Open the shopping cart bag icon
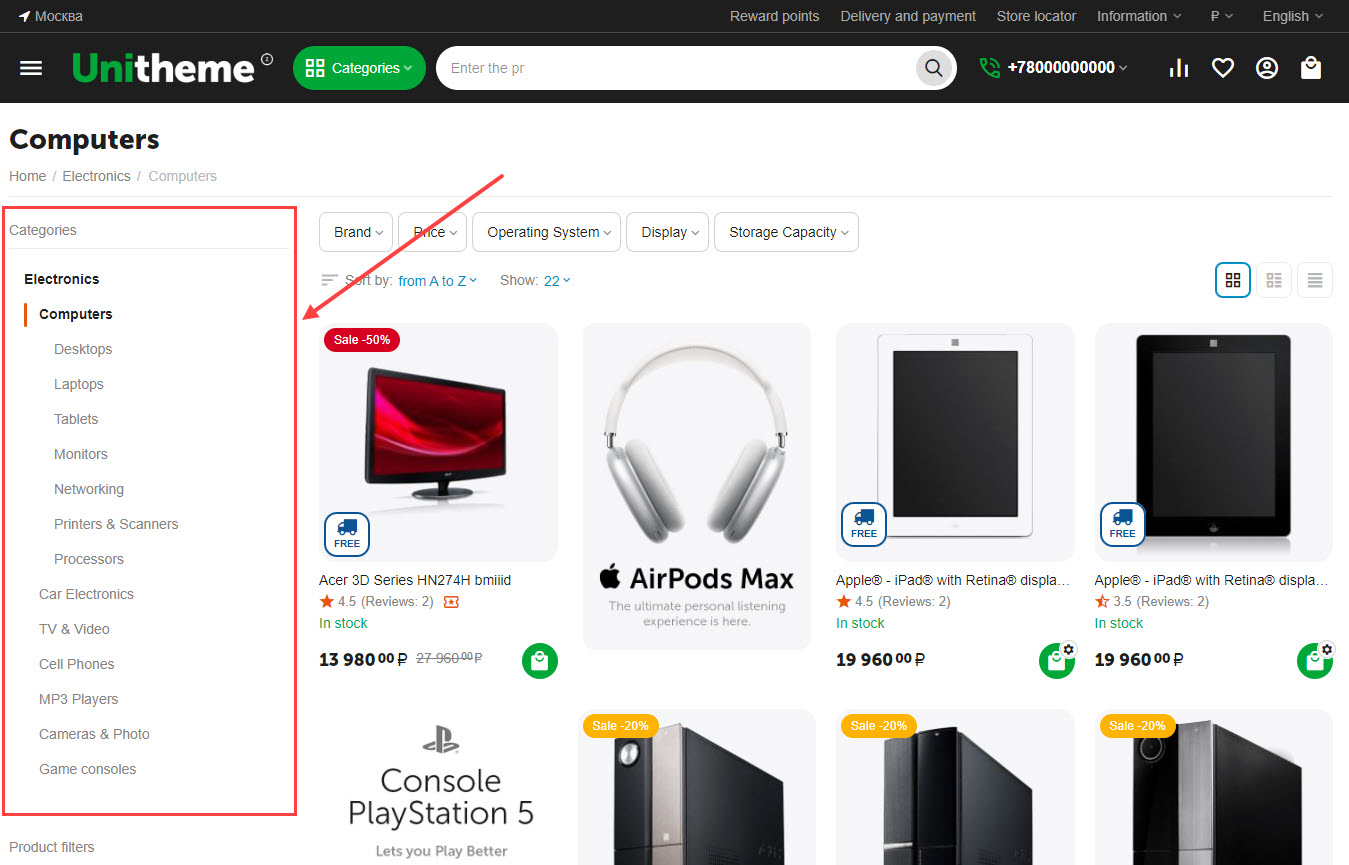 [x=1310, y=68]
